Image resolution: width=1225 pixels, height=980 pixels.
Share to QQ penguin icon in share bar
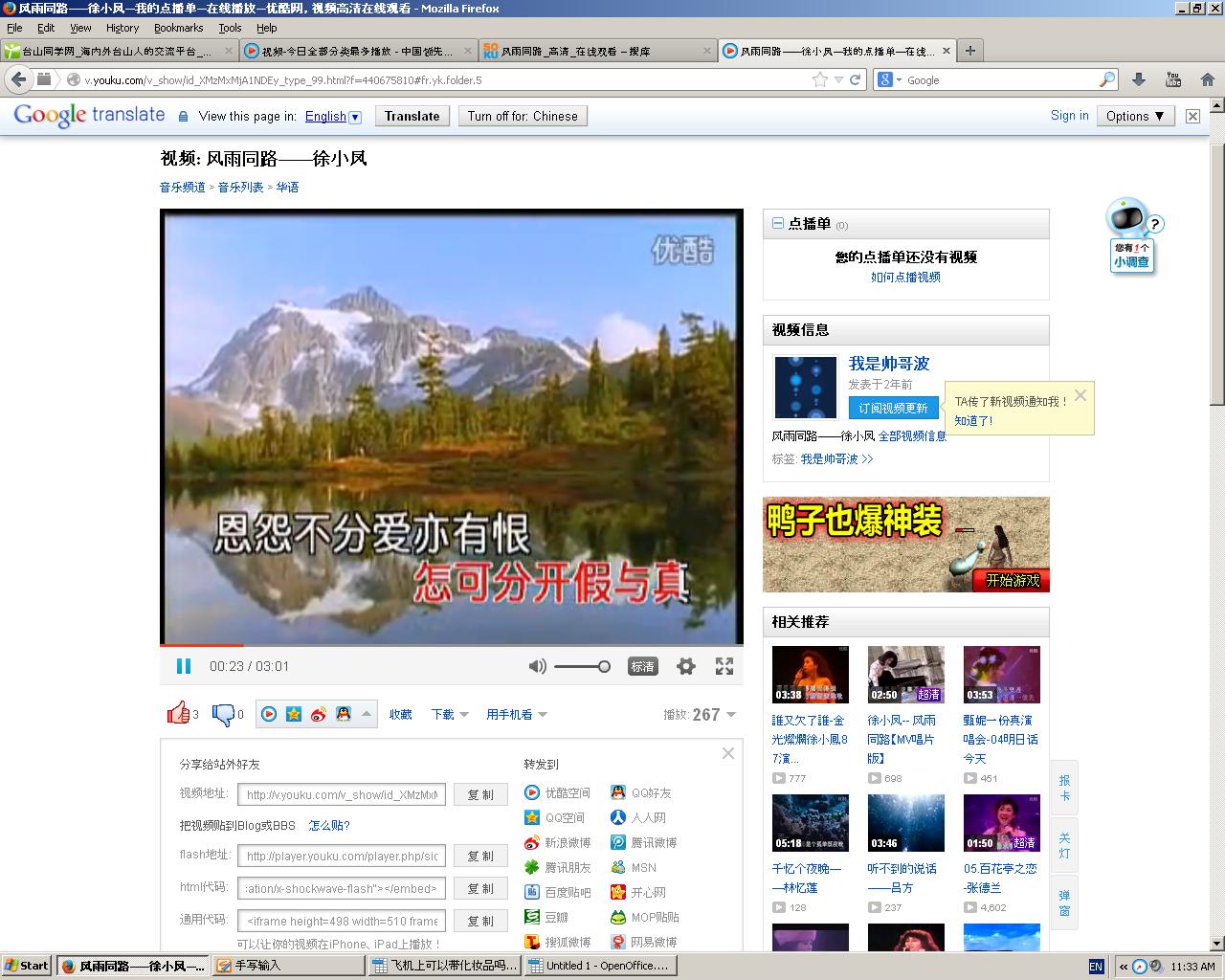343,714
